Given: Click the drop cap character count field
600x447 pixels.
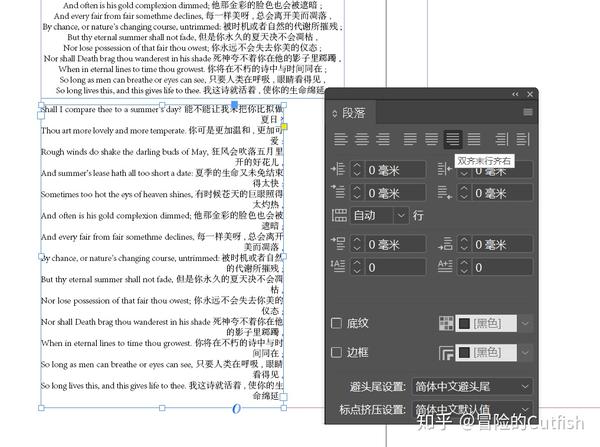Looking at the screenshot, I should (x=502, y=268).
